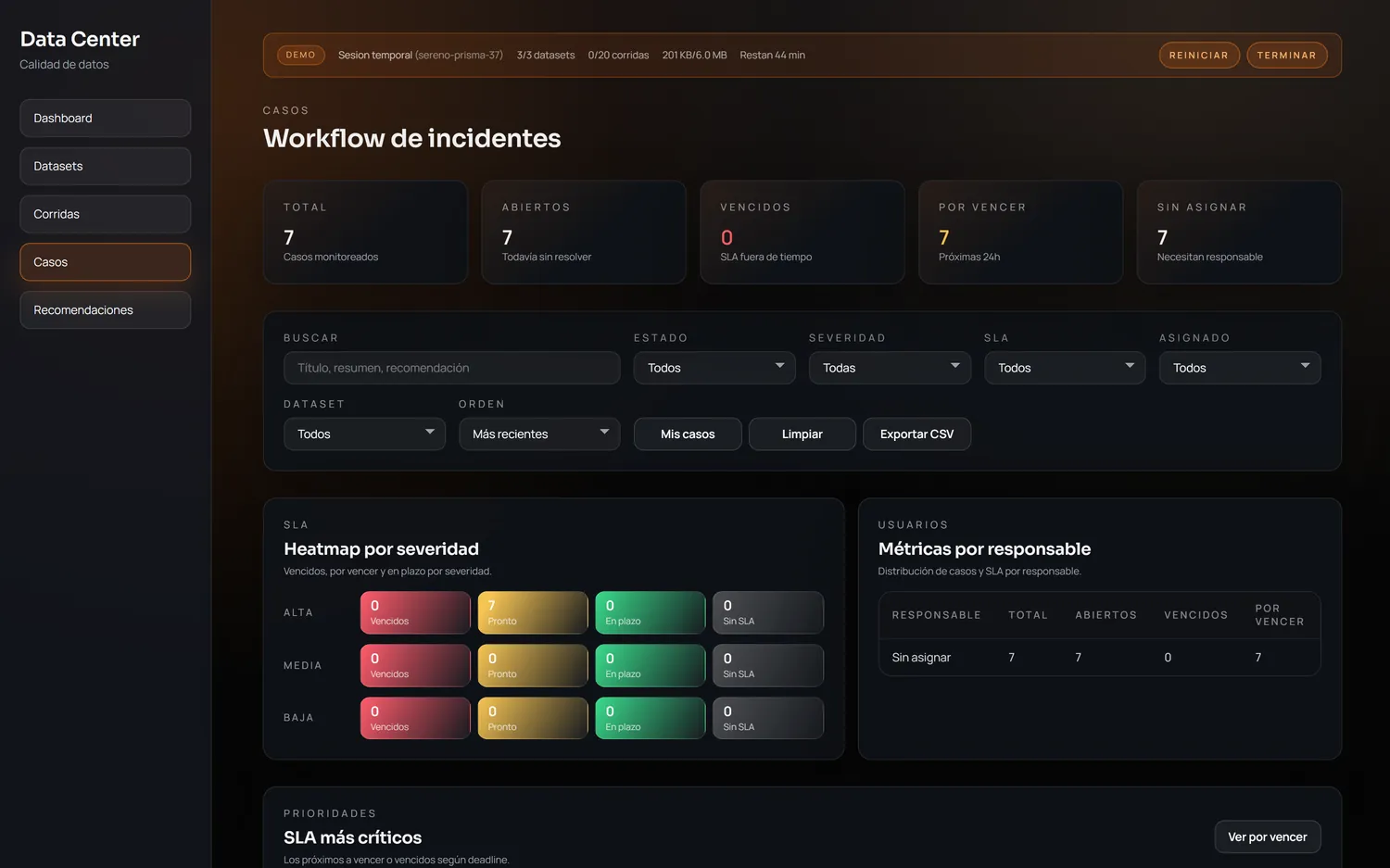
Task: Click the BAJA Pronto heatmap cell
Action: (x=533, y=718)
